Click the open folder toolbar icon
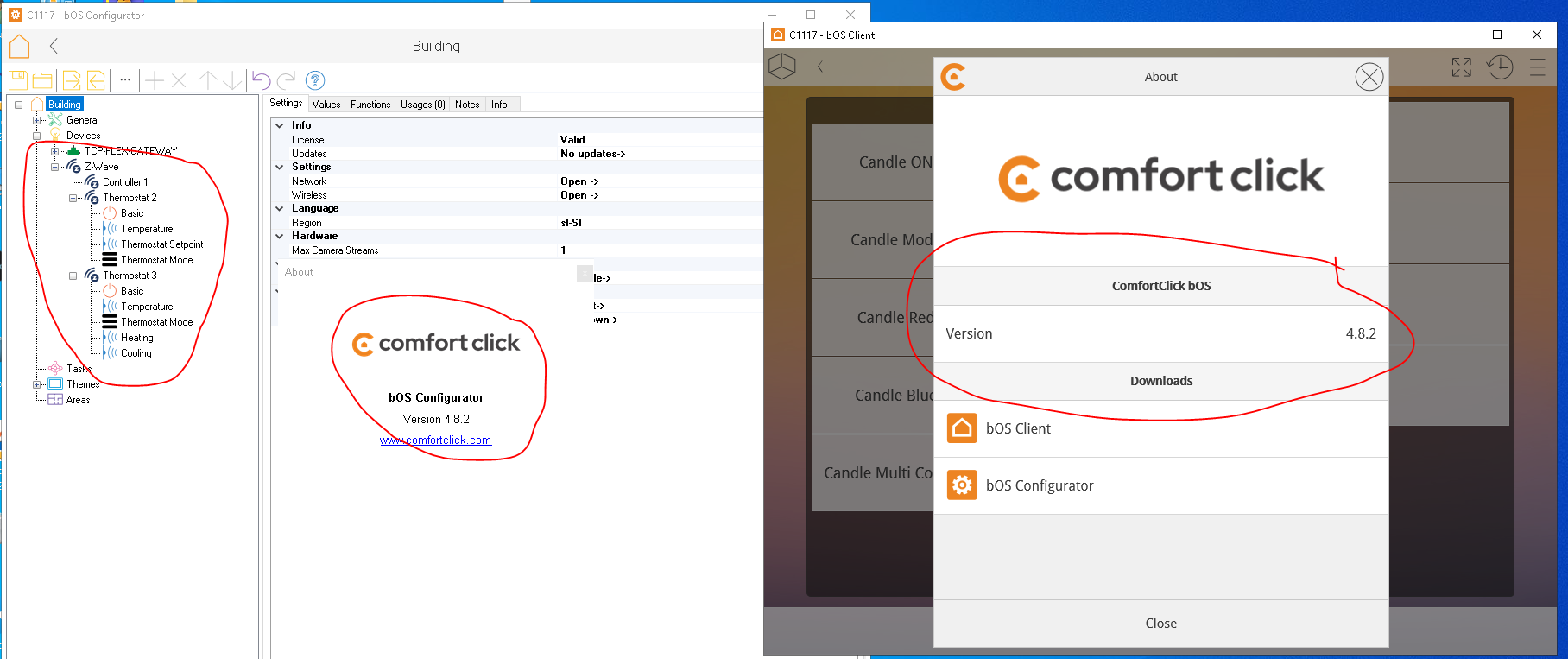 pos(42,80)
